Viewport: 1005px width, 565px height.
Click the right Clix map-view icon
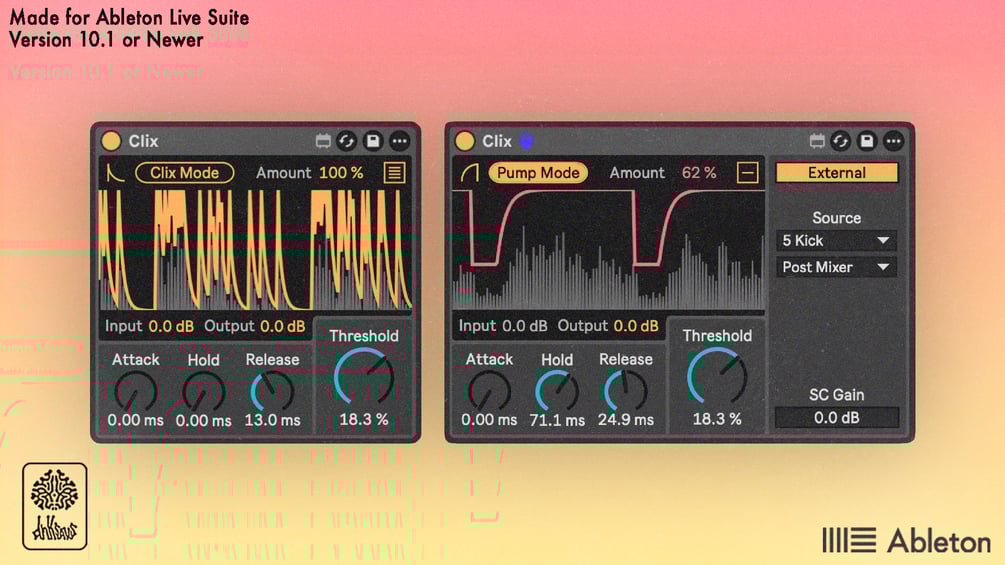(817, 141)
